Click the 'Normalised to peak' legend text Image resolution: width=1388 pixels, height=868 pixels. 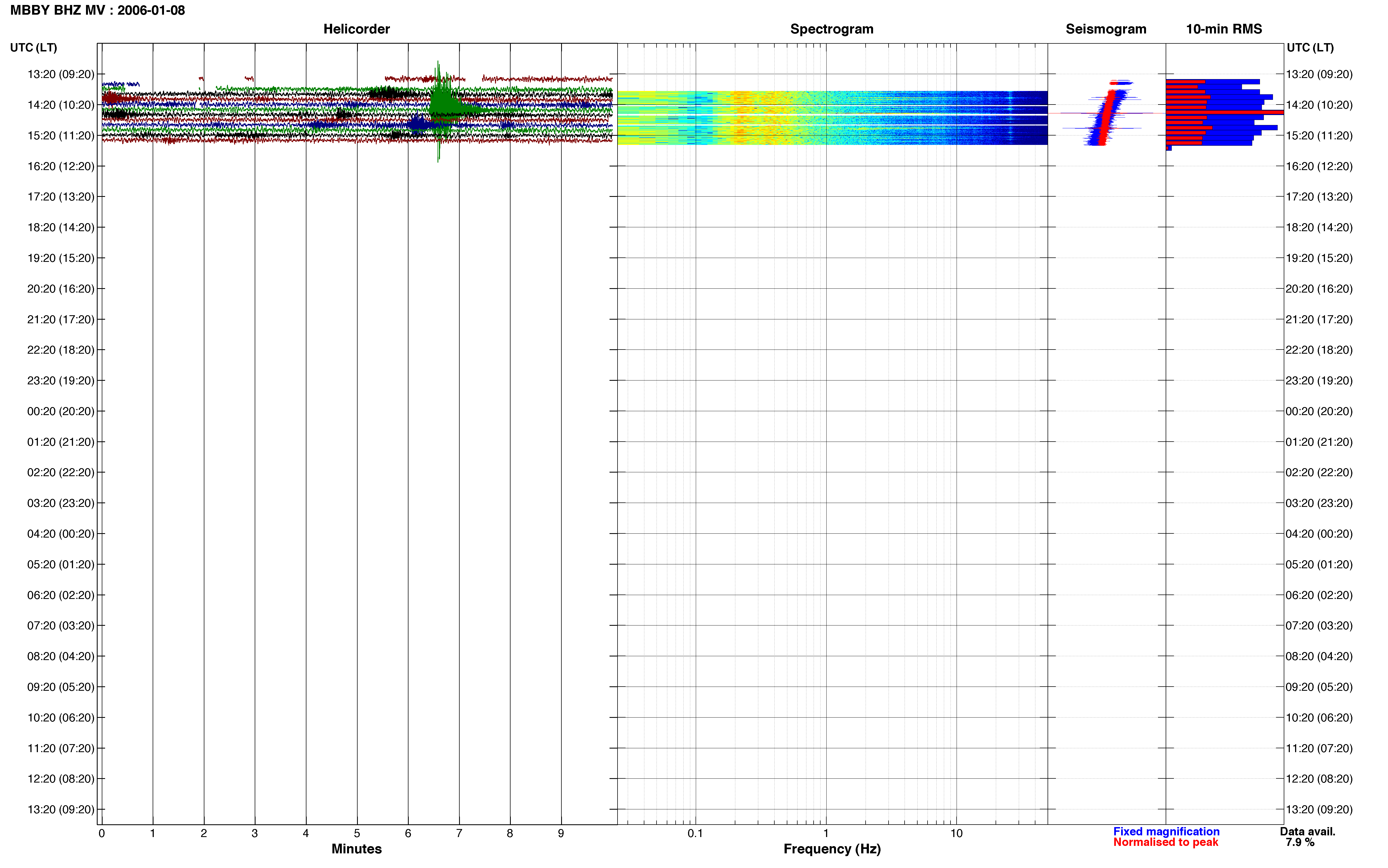click(x=1165, y=842)
